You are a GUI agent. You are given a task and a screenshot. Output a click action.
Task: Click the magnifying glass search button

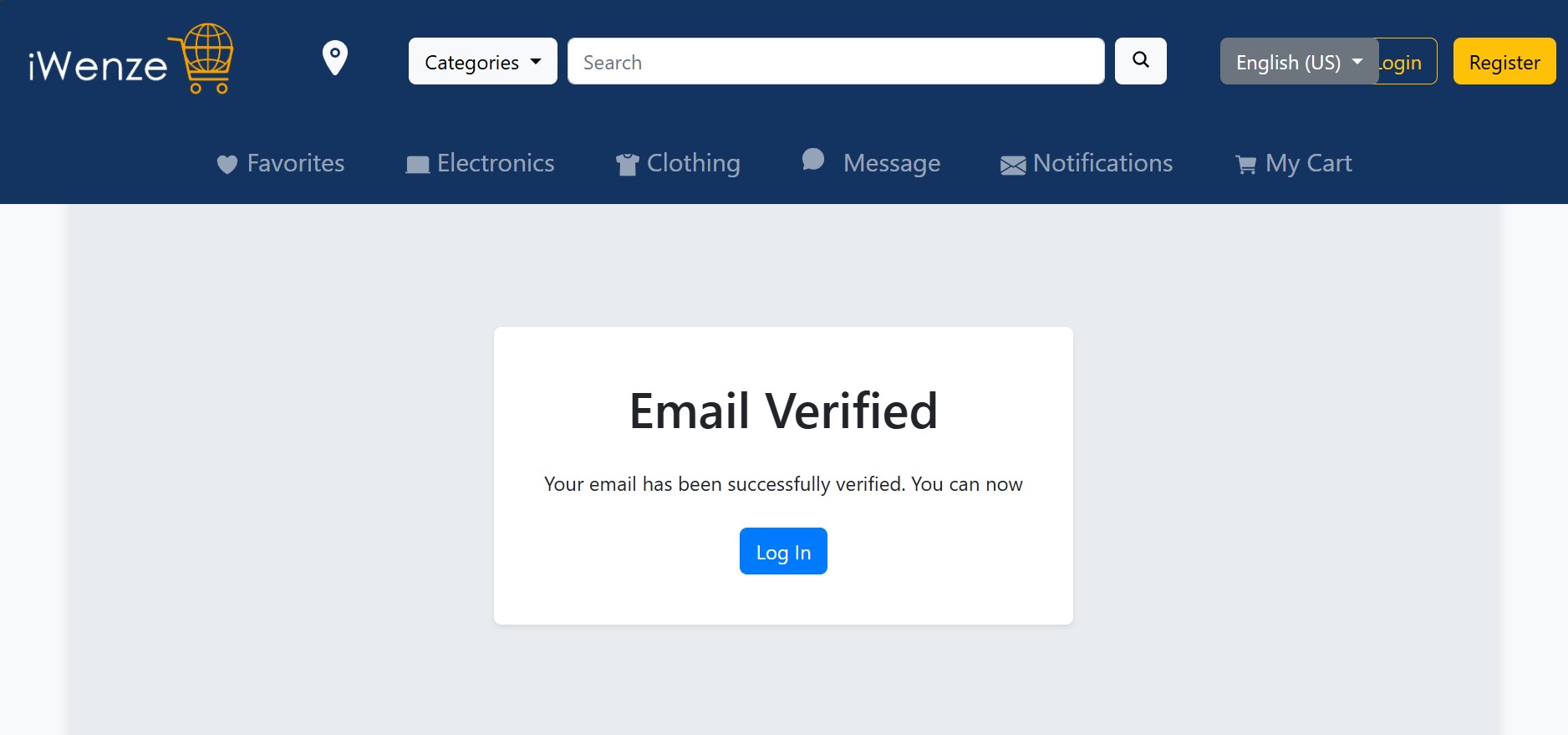[x=1141, y=61]
